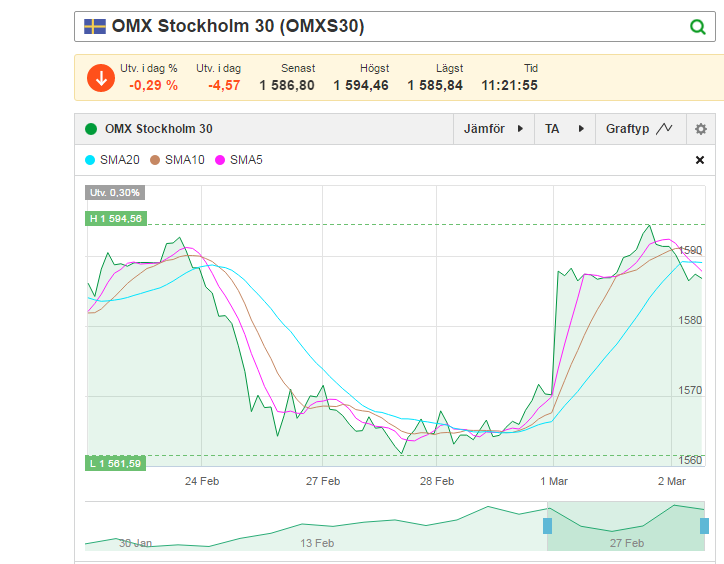Click the OMX Stockholm 30 search field

tap(395, 27)
